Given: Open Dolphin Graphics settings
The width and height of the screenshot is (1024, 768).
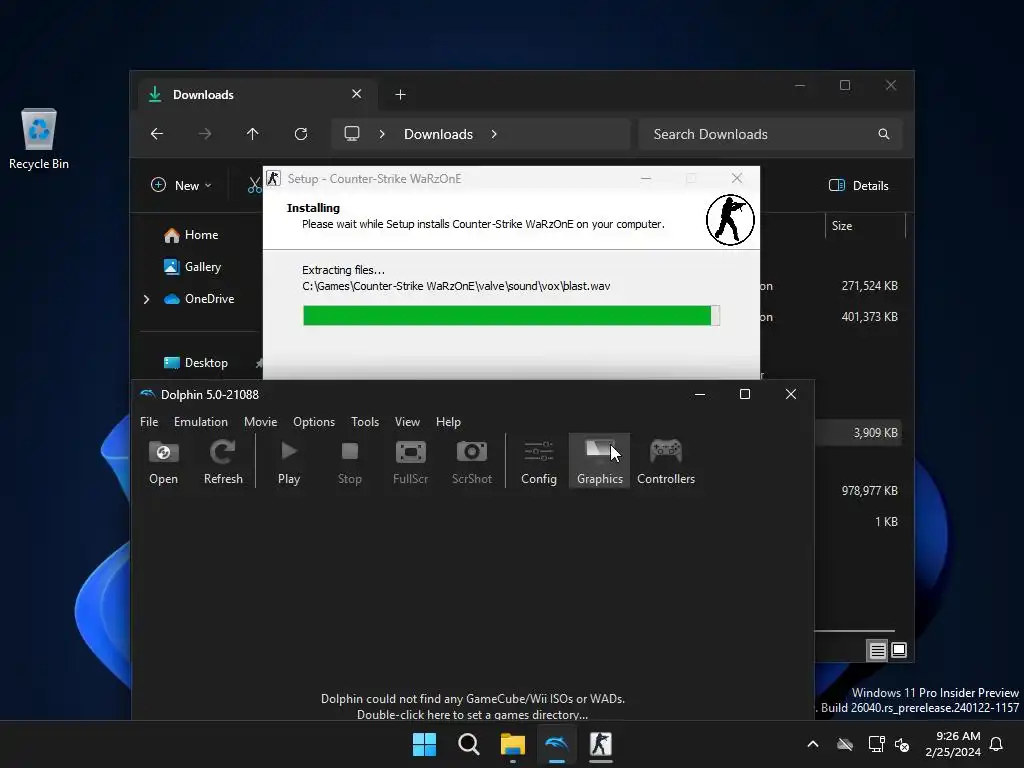Looking at the screenshot, I should (x=600, y=461).
